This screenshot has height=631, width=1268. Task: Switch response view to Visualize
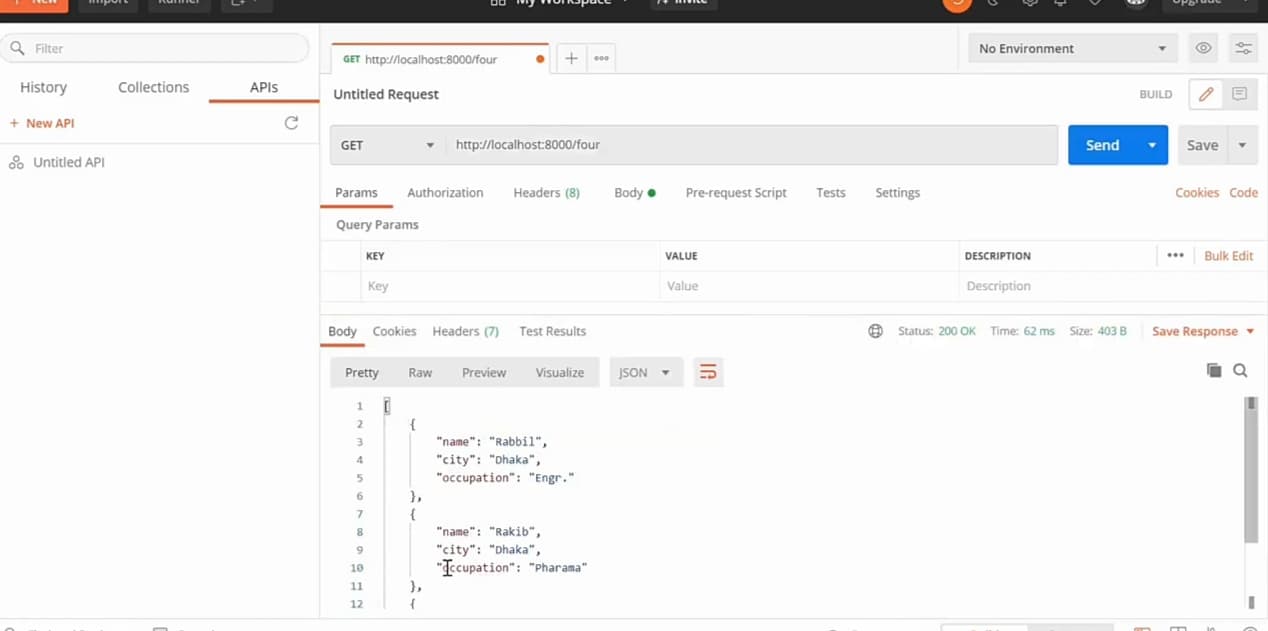click(x=560, y=372)
